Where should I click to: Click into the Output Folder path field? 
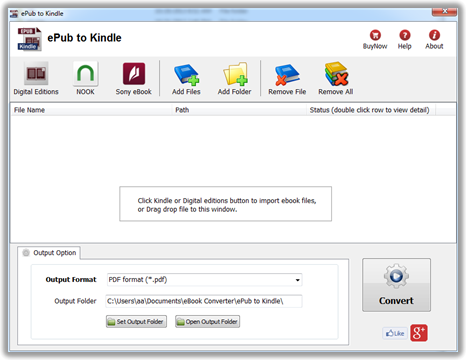(x=204, y=301)
